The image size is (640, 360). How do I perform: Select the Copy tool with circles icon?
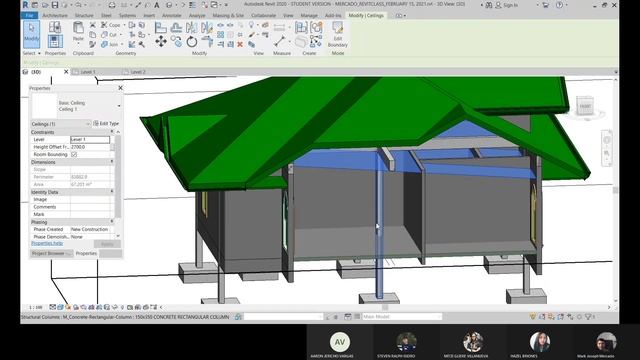pyautogui.click(x=176, y=41)
